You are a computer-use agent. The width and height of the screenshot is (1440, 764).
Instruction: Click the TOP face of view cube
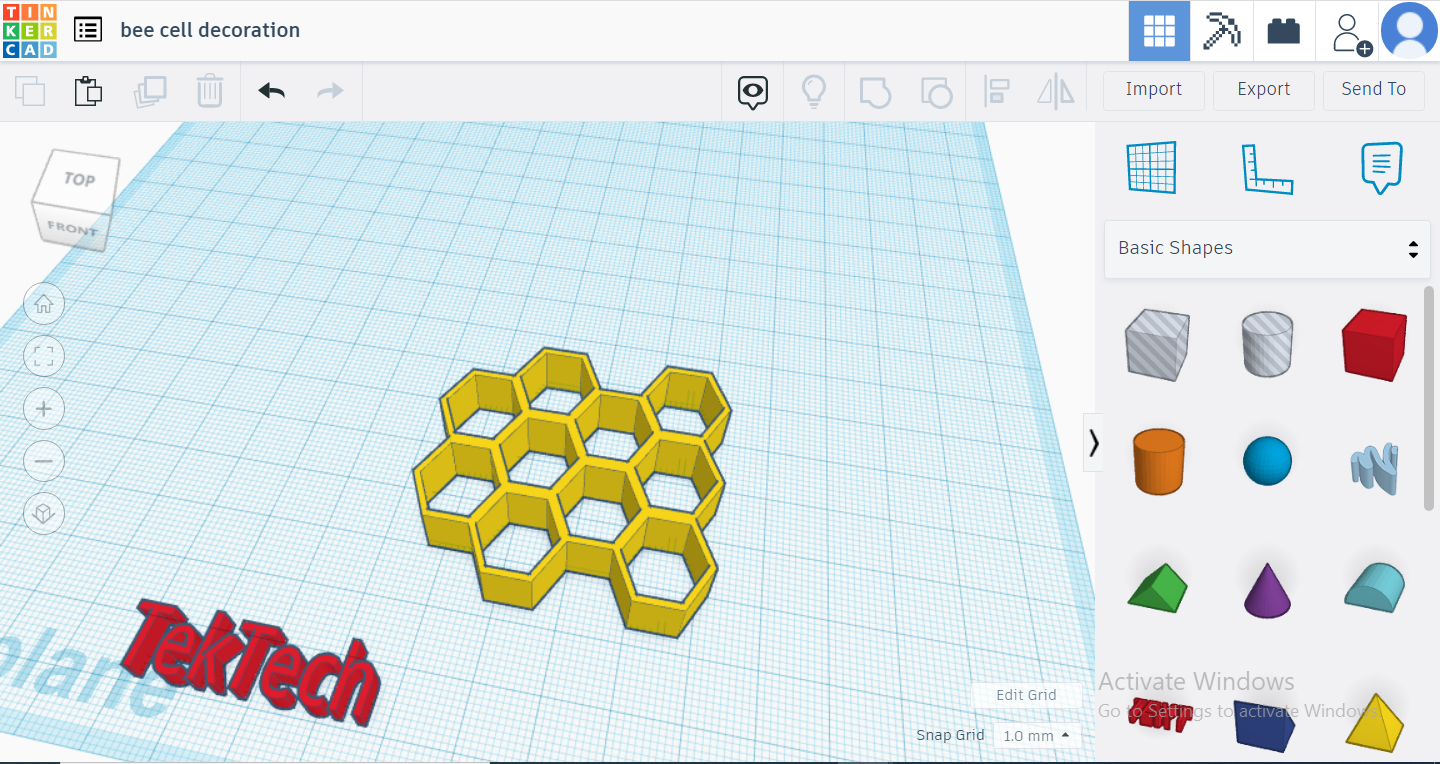(79, 179)
